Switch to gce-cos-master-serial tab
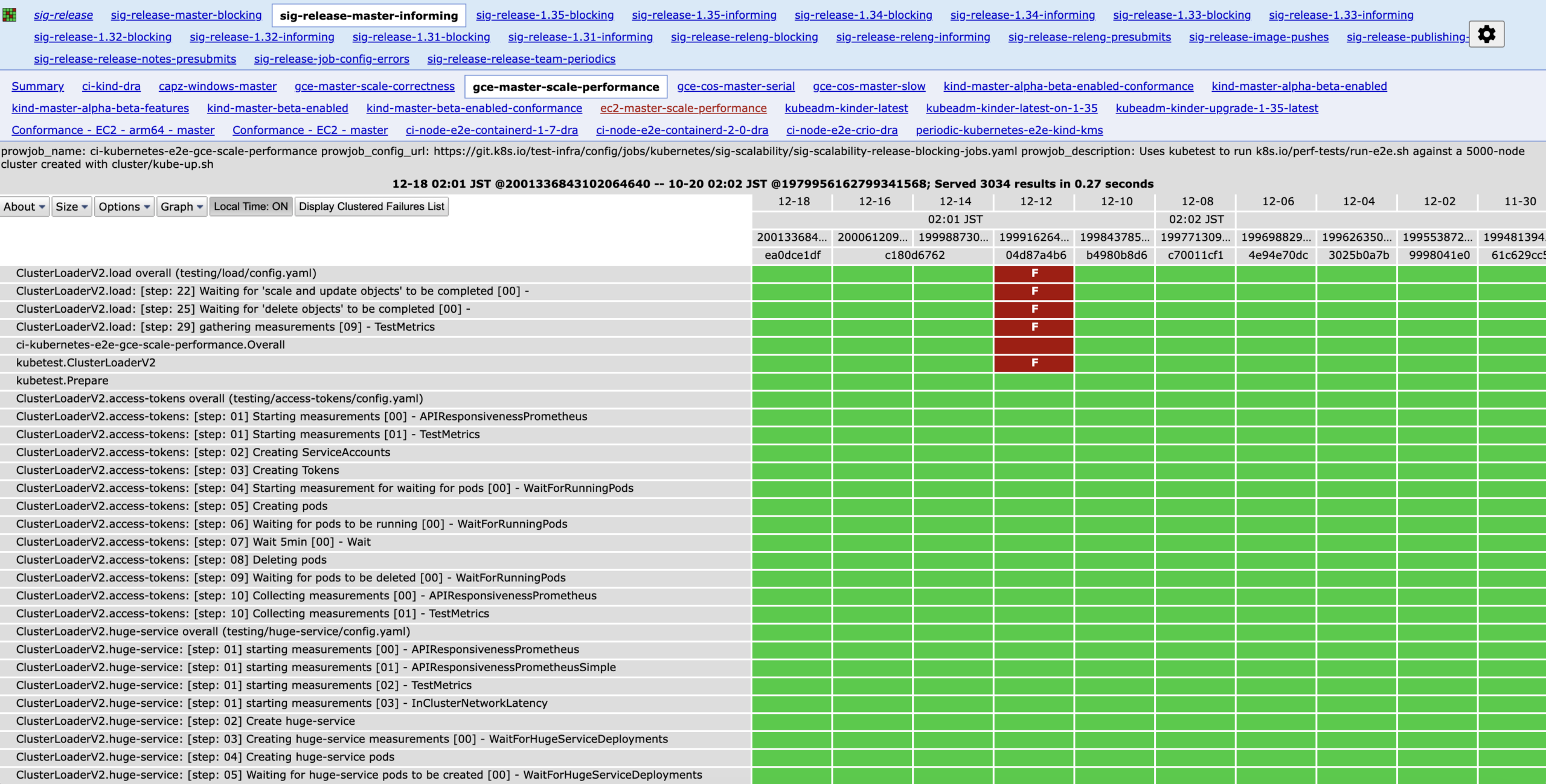This screenshot has width=1546, height=784. tap(736, 86)
